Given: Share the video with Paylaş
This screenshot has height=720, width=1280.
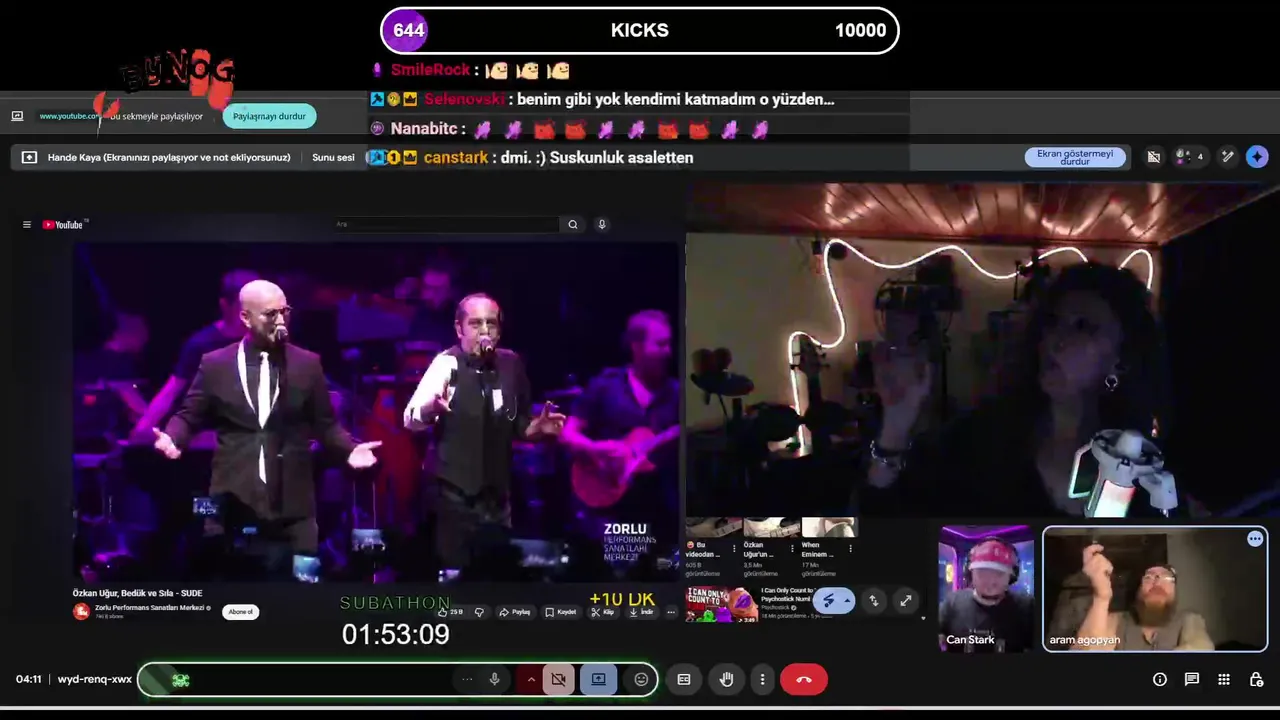Looking at the screenshot, I should click(x=515, y=612).
